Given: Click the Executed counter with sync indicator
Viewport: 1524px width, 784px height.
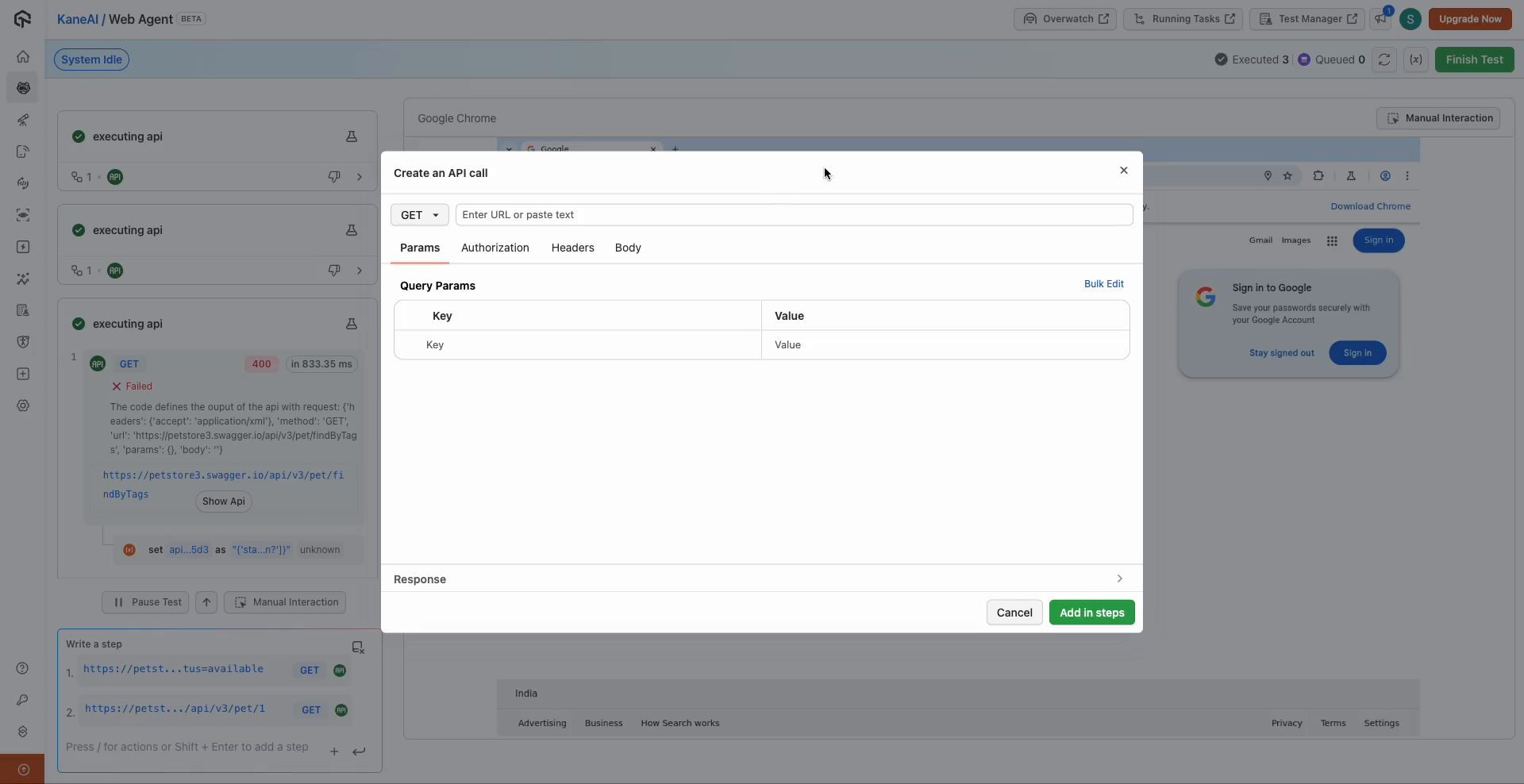Looking at the screenshot, I should coord(1252,60).
